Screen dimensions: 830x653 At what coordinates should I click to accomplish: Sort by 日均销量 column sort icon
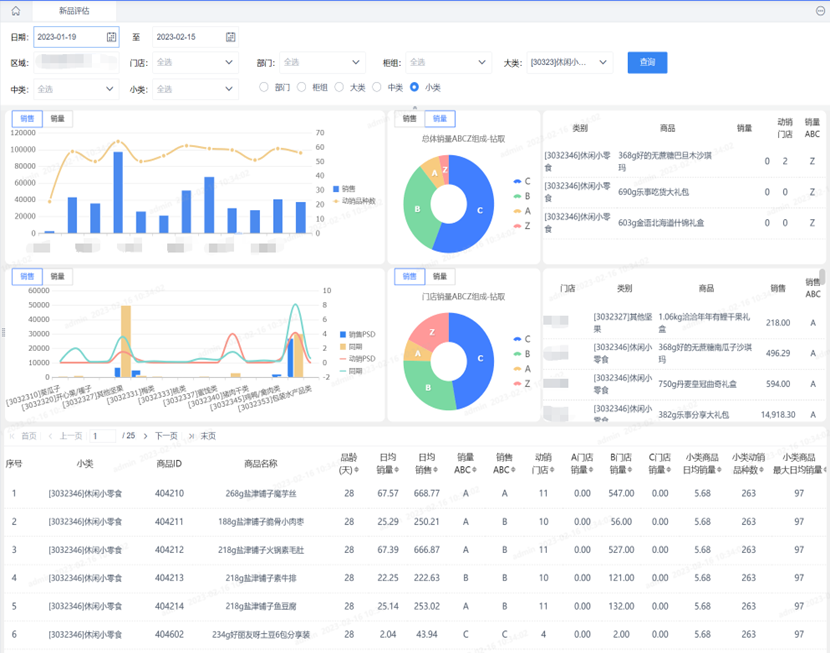coord(397,470)
